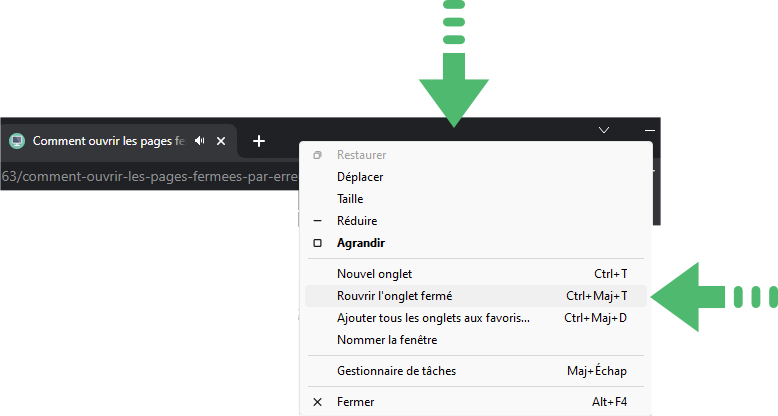This screenshot has height=416, width=778.
Task: Click the address bar URL text
Action: pos(149,176)
